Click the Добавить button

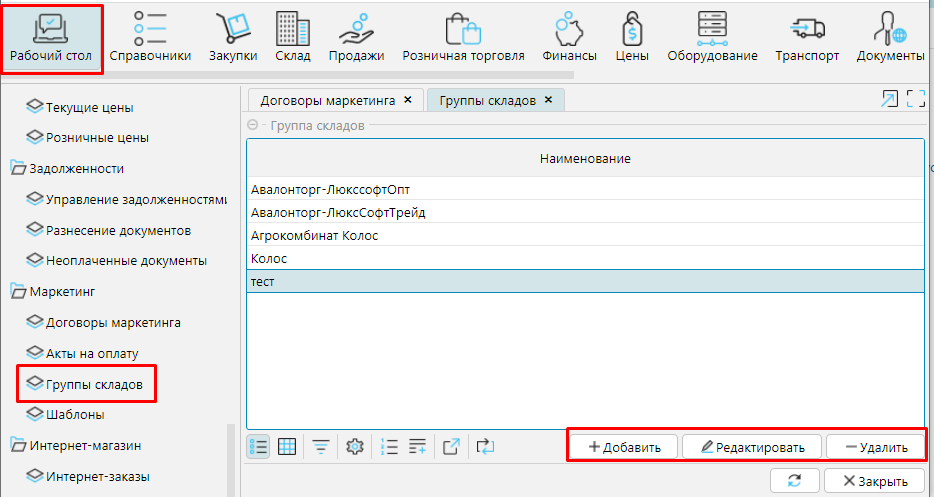tap(624, 447)
